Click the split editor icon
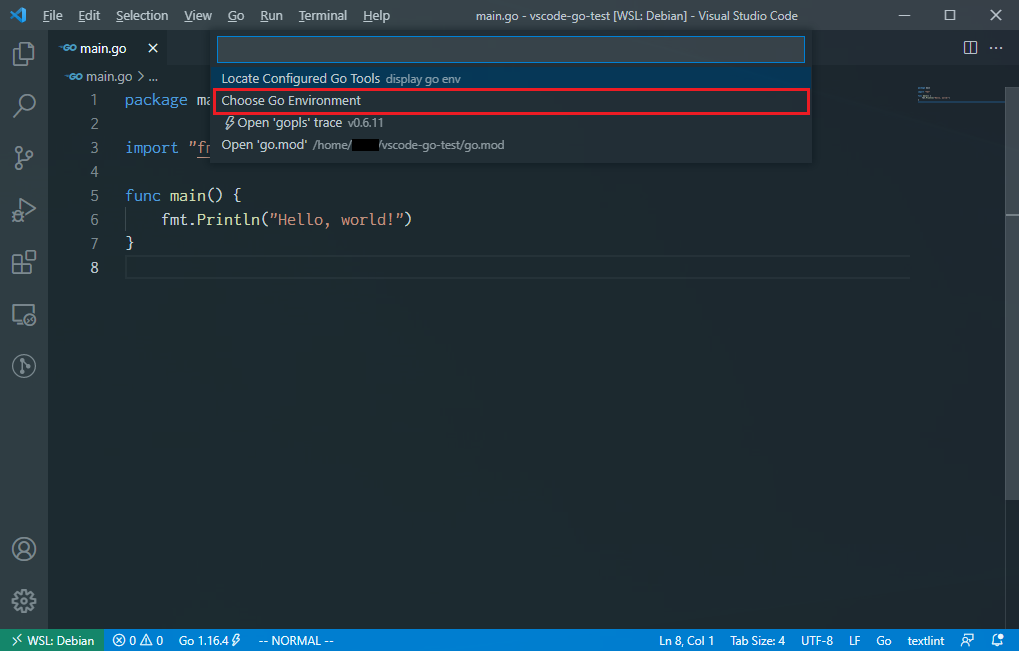This screenshot has height=651, width=1019. pyautogui.click(x=968, y=47)
